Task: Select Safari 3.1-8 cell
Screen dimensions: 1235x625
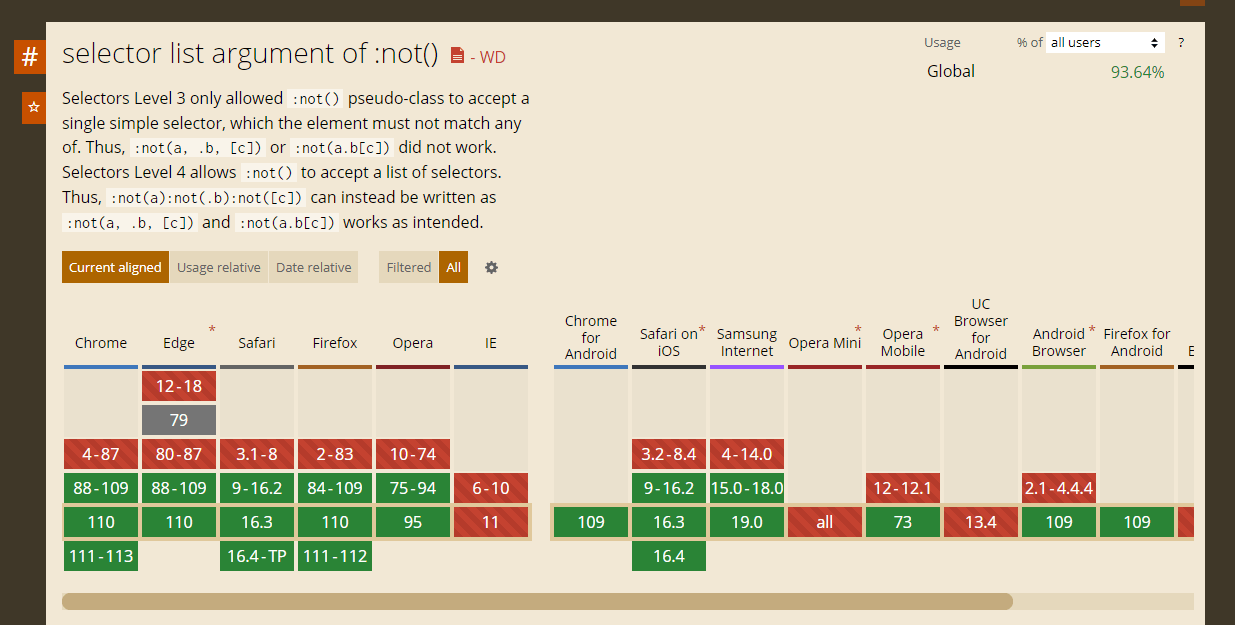Action: pos(257,454)
